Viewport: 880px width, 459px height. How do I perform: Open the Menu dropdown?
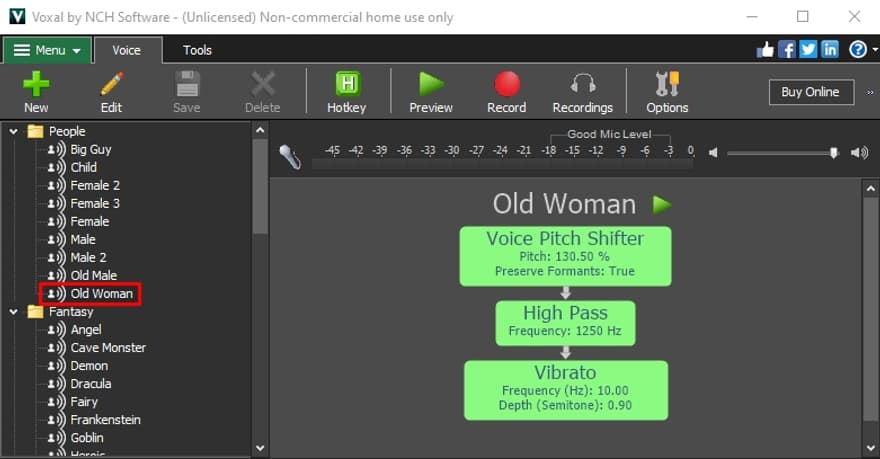click(47, 50)
